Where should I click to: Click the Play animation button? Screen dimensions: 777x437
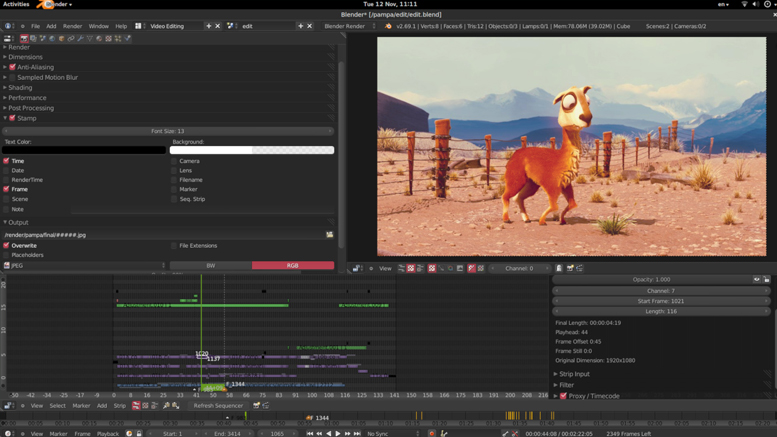pyautogui.click(x=338, y=434)
